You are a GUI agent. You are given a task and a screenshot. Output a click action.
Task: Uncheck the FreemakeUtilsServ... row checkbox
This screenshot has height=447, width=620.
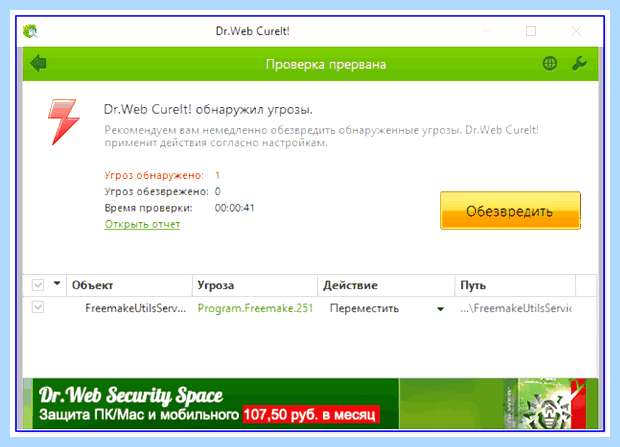tap(38, 307)
